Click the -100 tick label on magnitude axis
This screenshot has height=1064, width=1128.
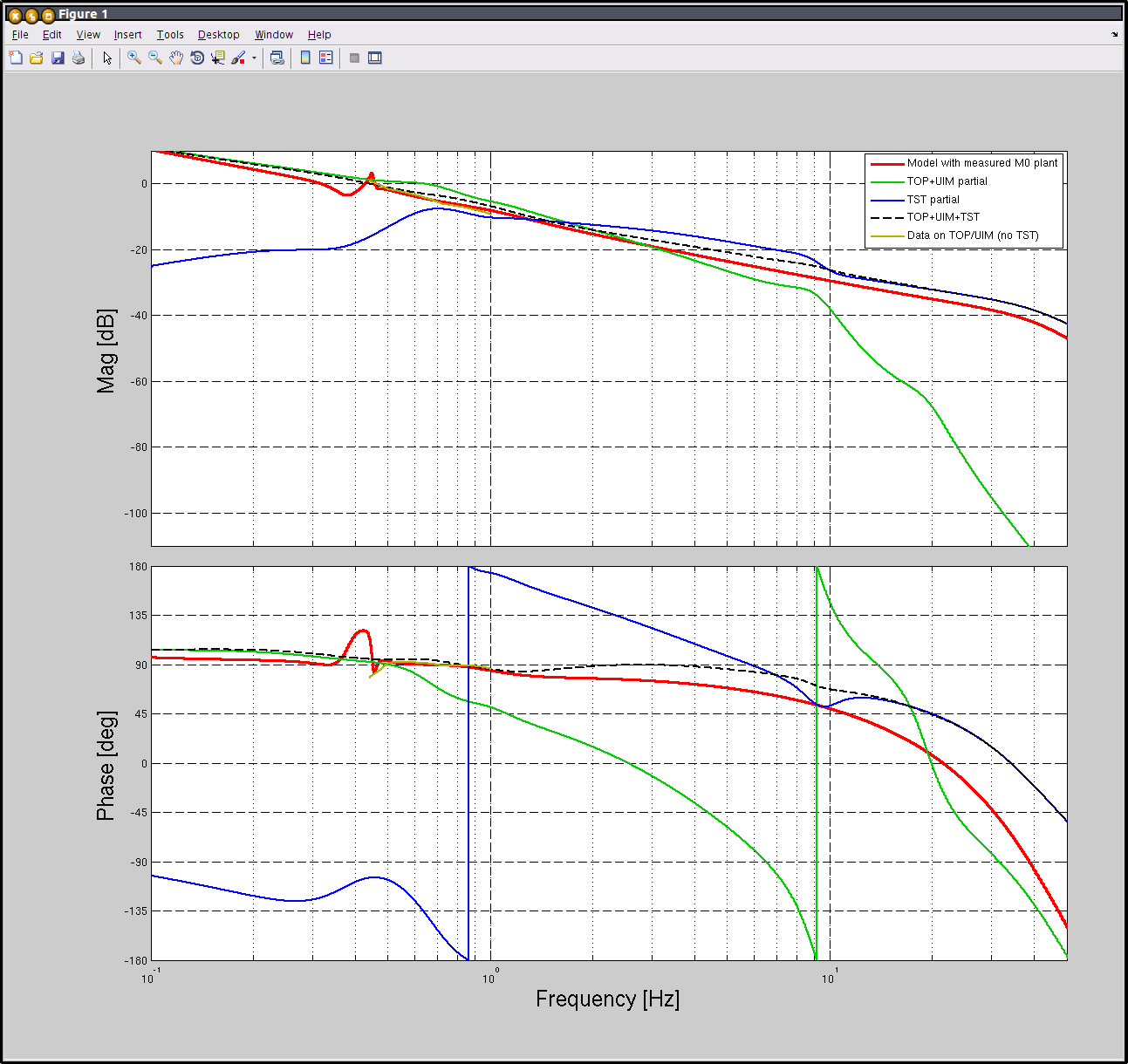136,514
